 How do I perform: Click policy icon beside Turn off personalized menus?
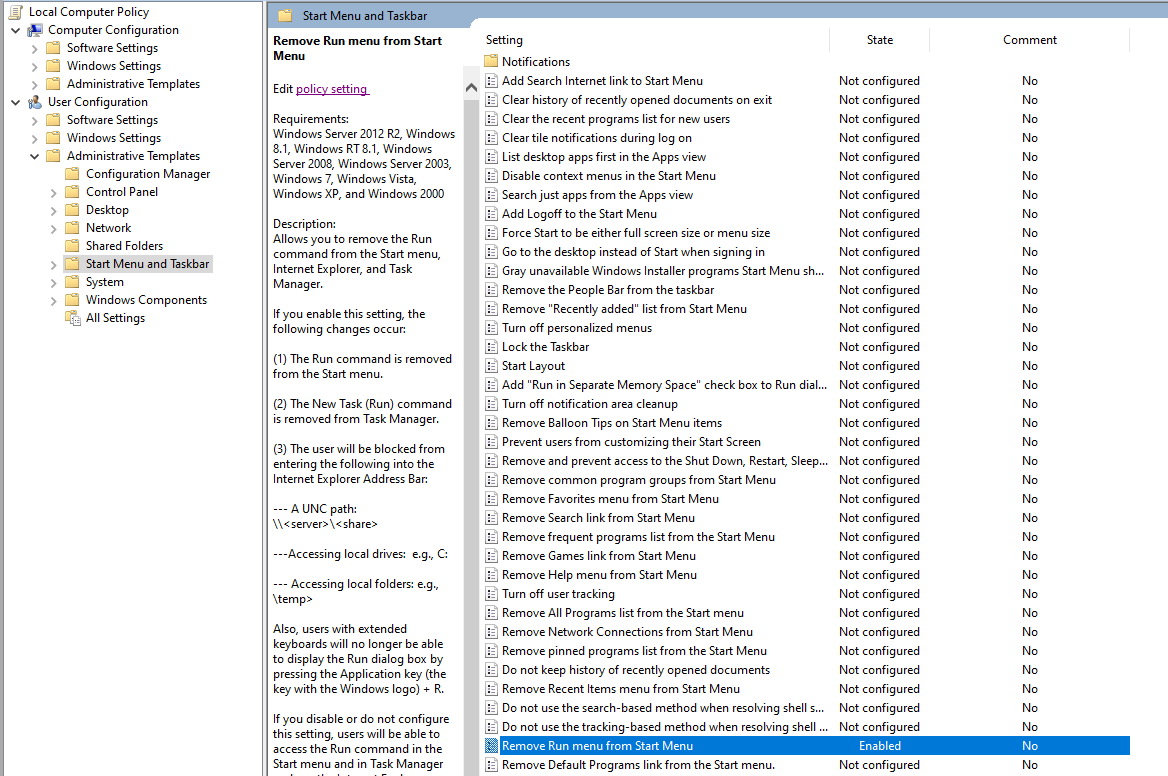tap(491, 328)
